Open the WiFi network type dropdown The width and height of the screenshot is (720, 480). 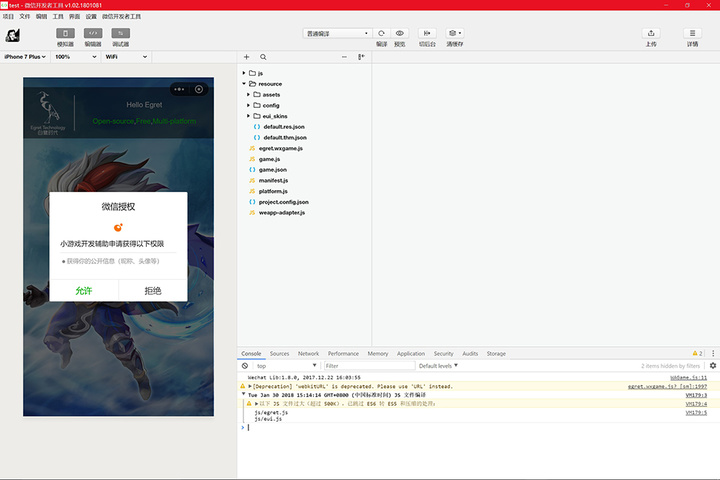(x=126, y=57)
